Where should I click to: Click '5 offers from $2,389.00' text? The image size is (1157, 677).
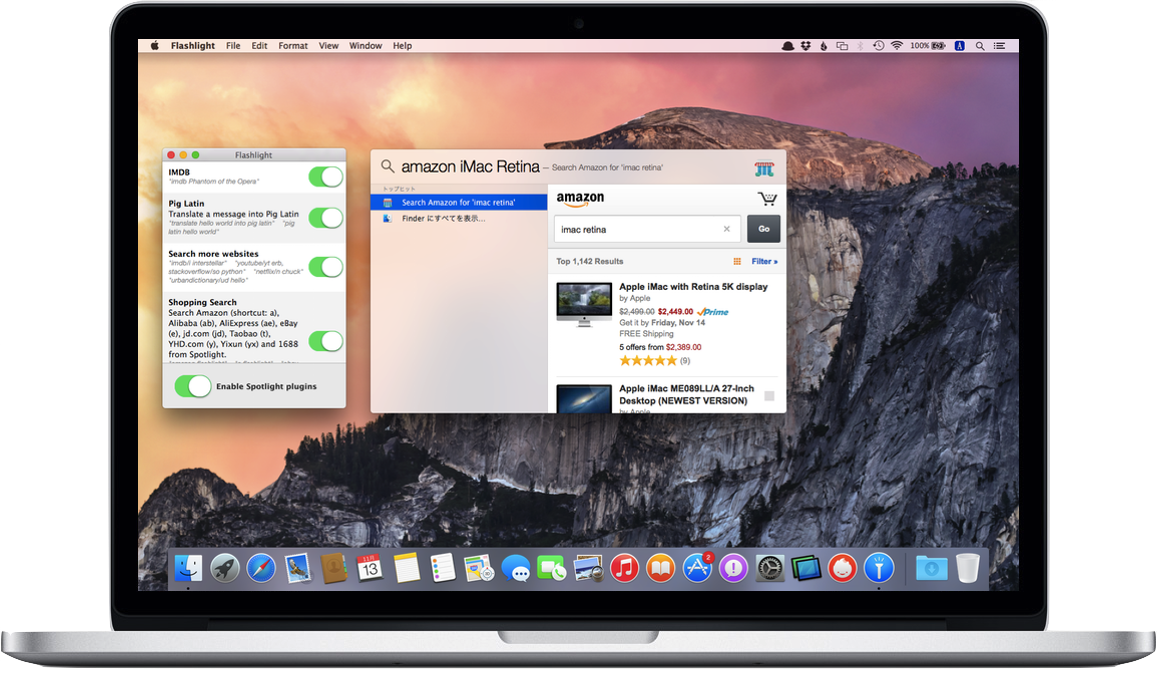tap(660, 347)
